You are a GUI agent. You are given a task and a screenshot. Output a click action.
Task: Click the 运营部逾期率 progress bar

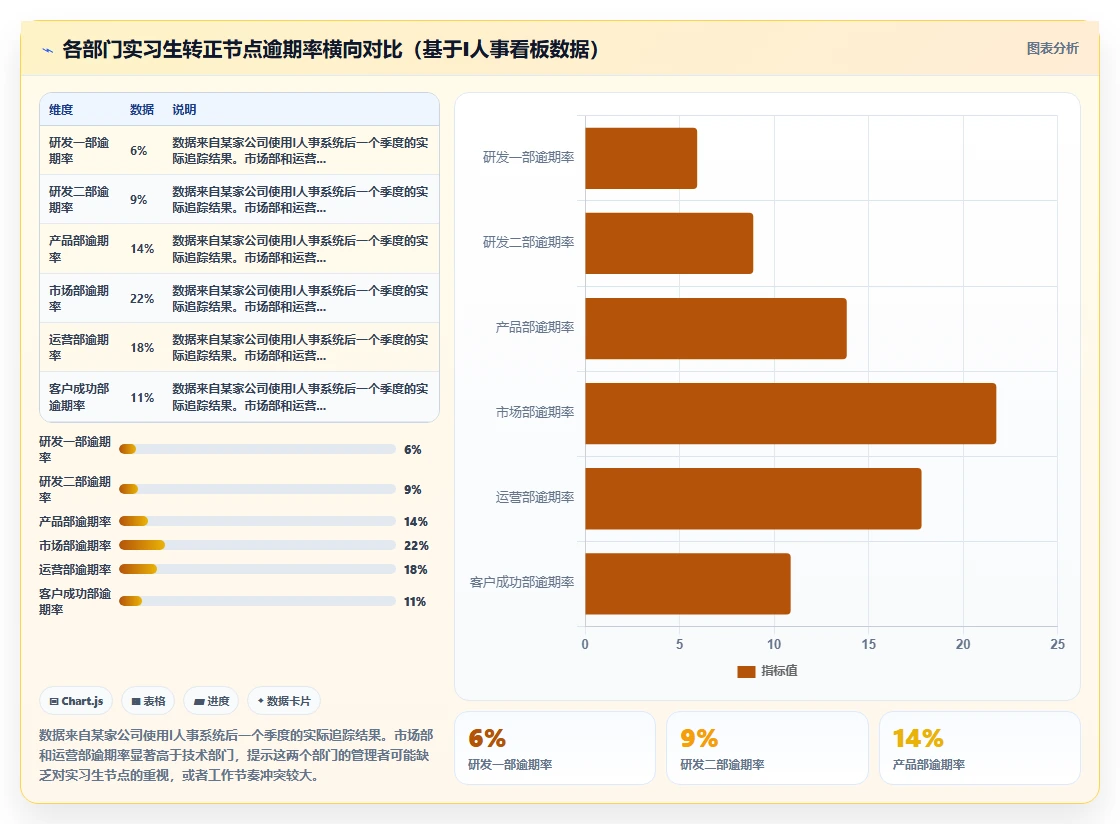(257, 569)
